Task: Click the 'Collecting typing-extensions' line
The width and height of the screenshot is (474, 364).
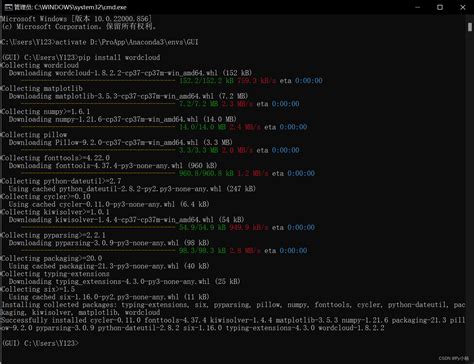Action: click(55, 274)
